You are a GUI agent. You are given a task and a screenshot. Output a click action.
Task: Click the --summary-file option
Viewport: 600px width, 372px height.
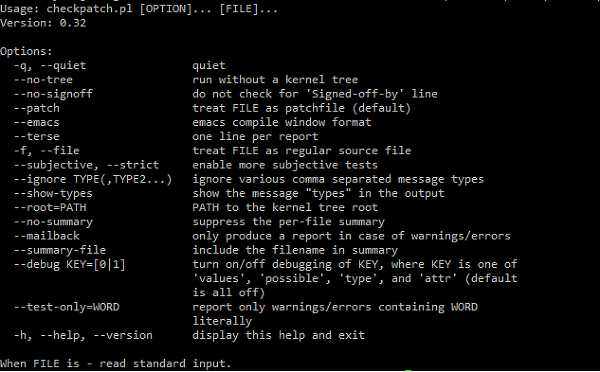click(x=60, y=250)
